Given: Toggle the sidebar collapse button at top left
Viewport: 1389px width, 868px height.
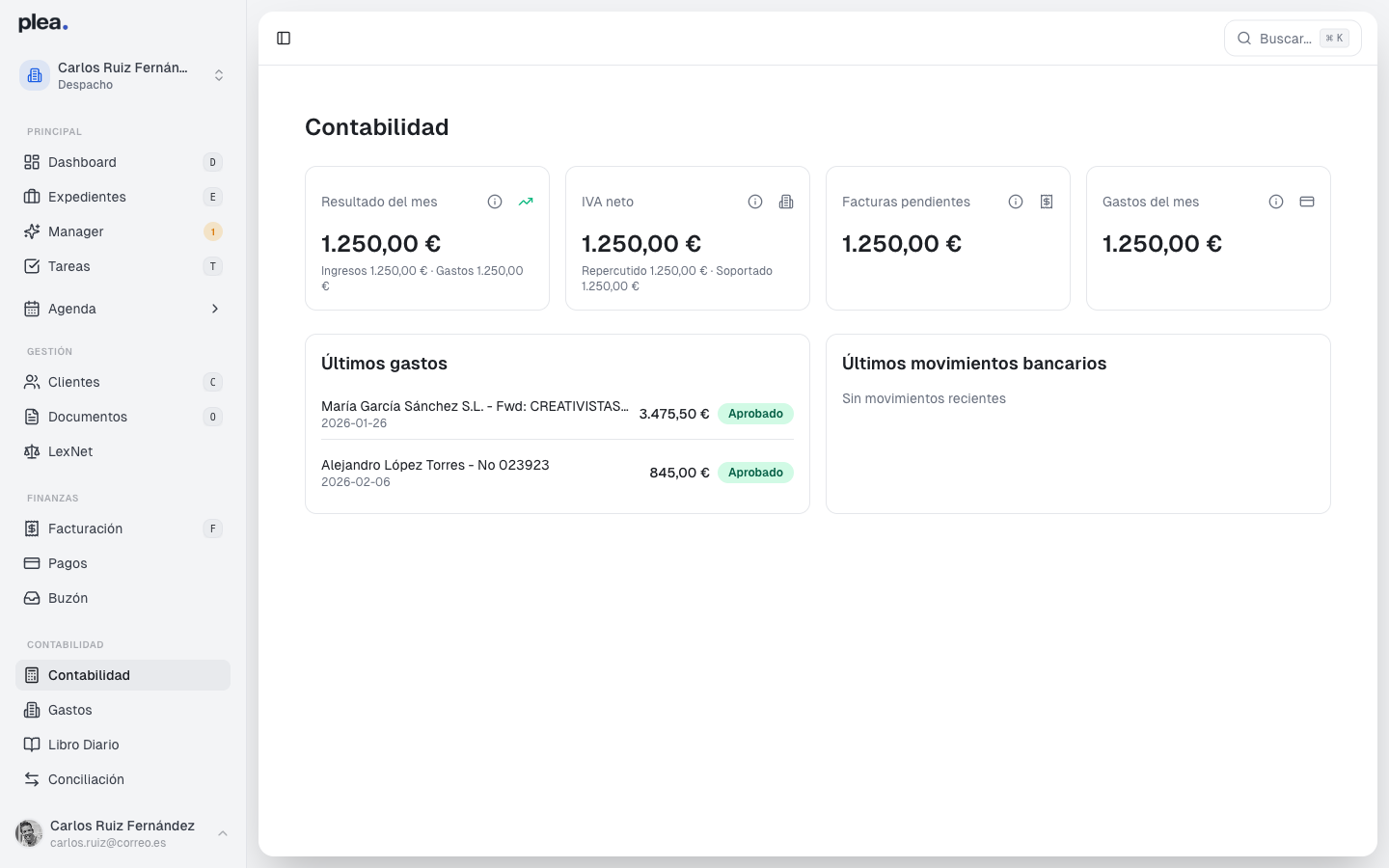Looking at the screenshot, I should 284,38.
